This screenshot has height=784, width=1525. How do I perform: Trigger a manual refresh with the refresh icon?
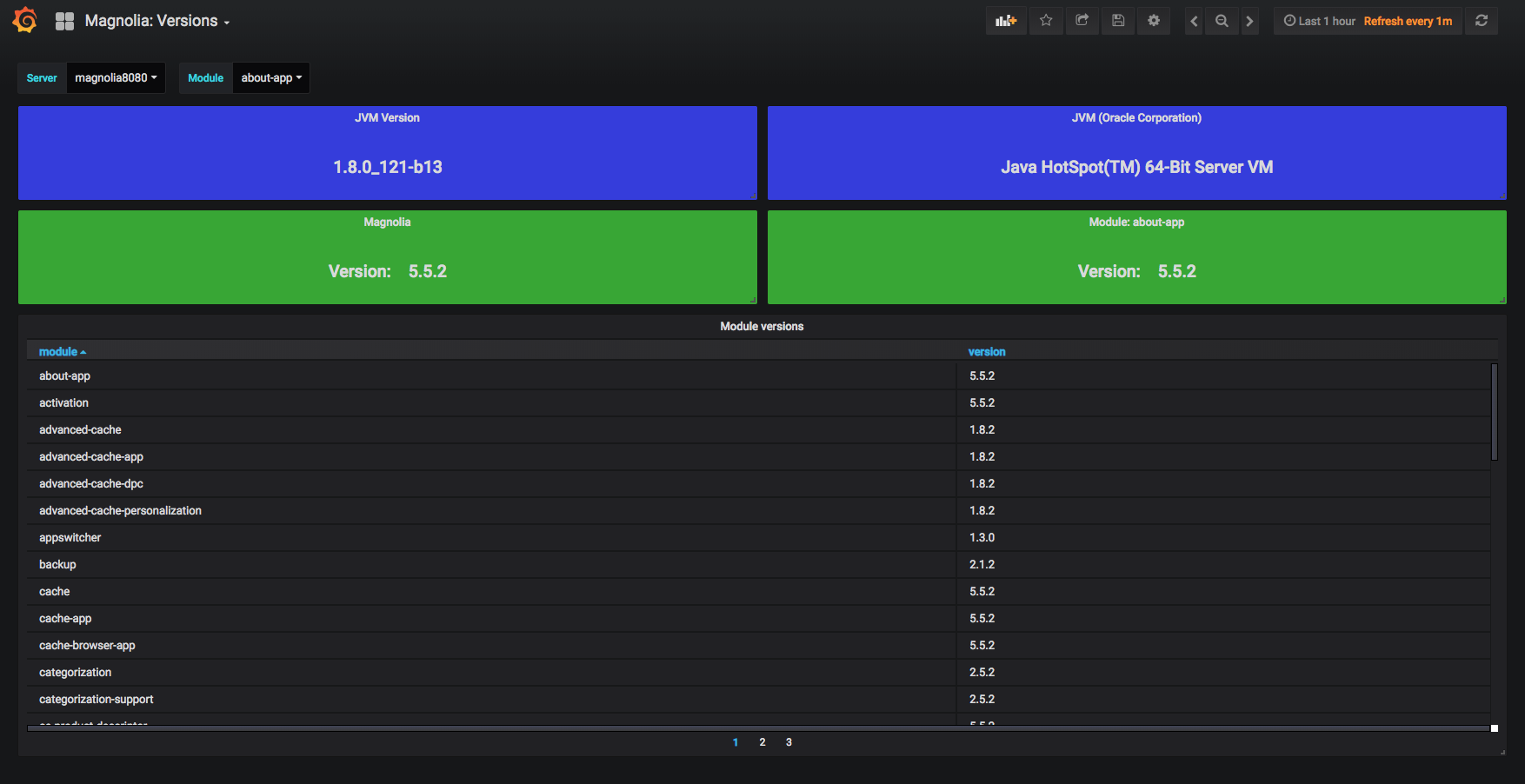click(x=1482, y=20)
